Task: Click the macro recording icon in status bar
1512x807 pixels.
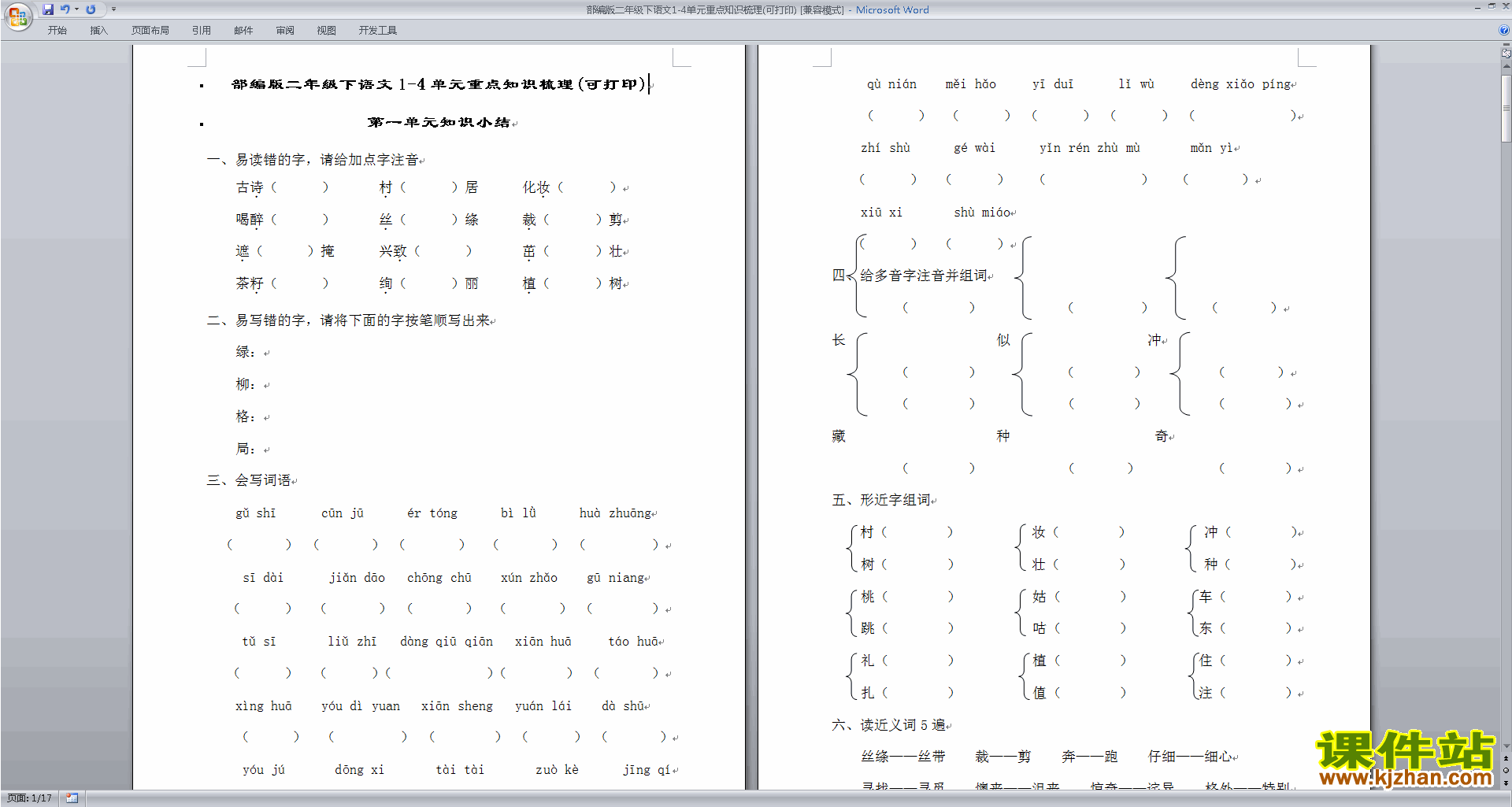Action: point(72,798)
